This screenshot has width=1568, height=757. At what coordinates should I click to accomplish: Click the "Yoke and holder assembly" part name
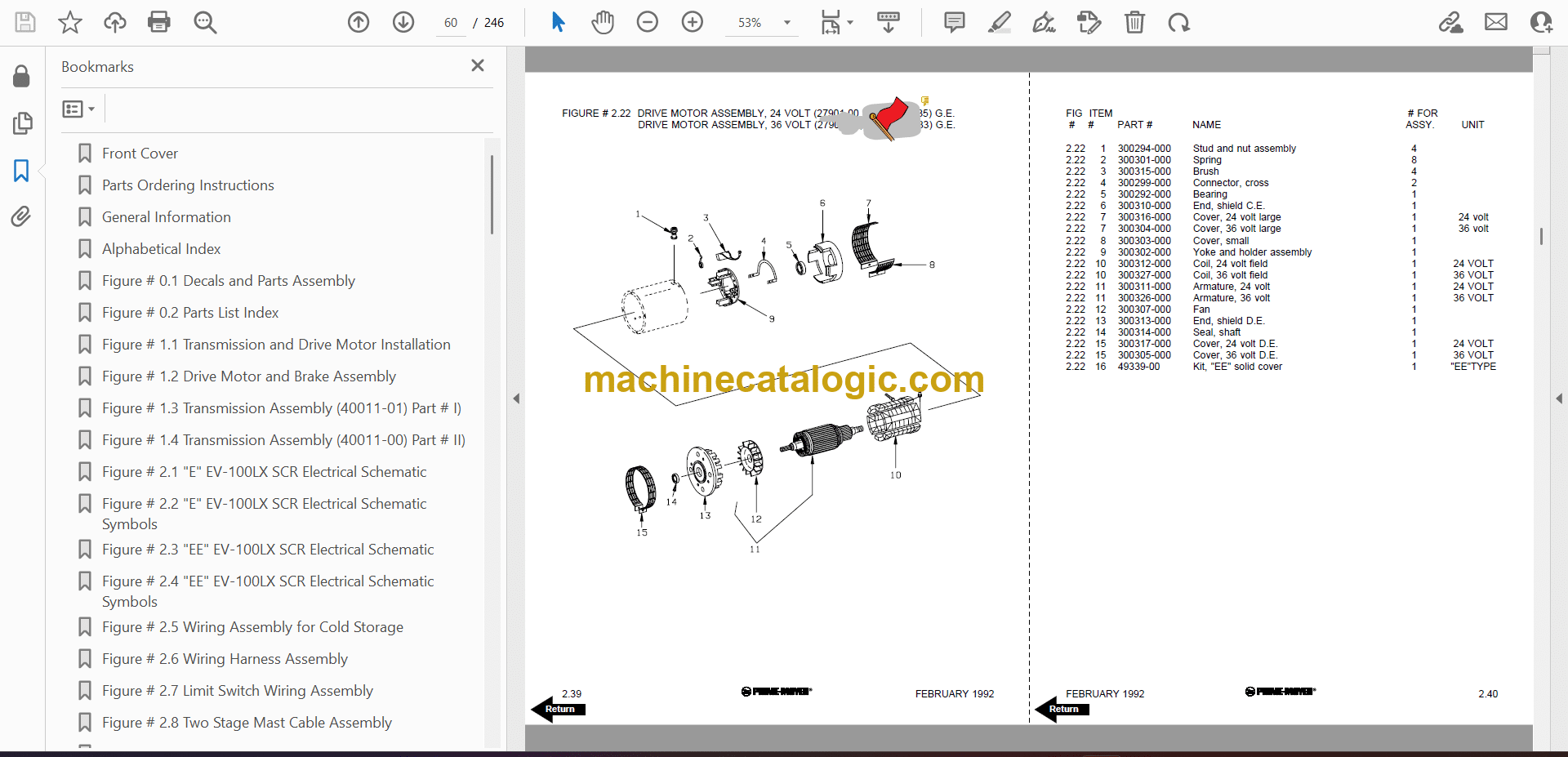[x=1252, y=252]
